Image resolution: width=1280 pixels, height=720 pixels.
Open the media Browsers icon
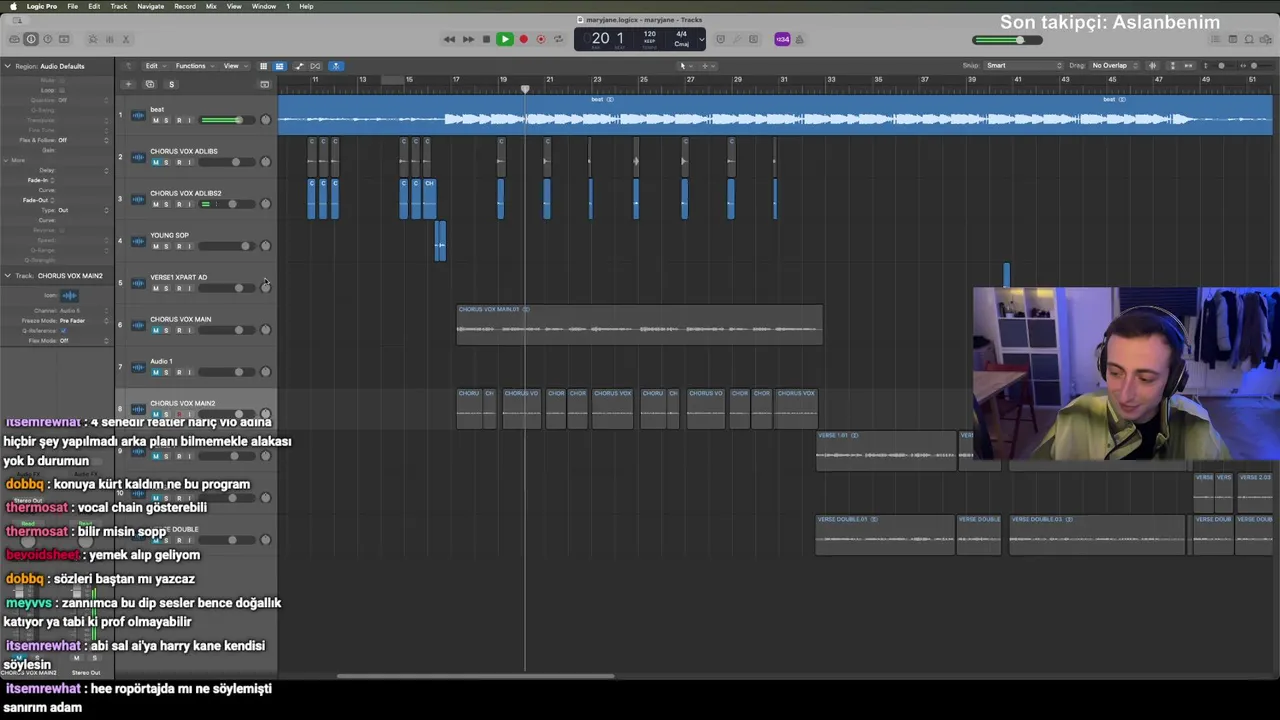coord(1266,39)
